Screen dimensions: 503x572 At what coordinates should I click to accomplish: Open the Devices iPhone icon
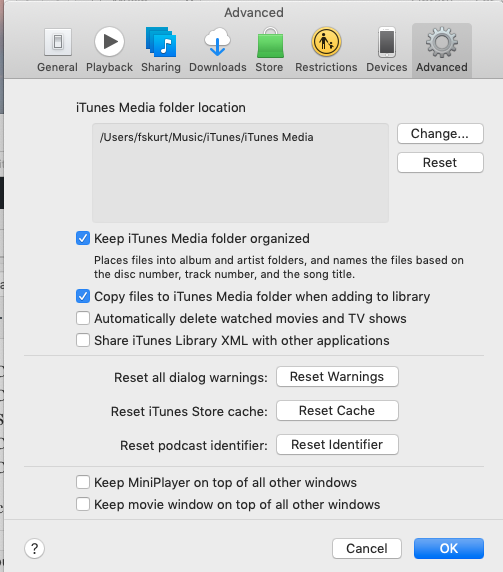[x=387, y=42]
